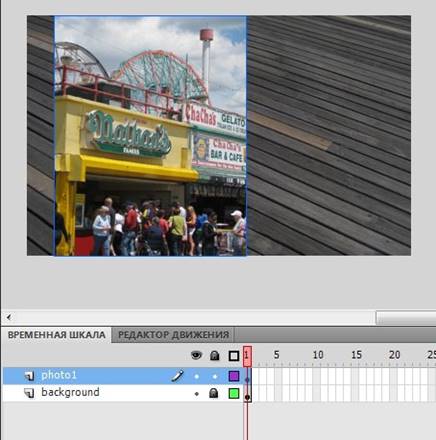Toggle visibility dot for photo1 layer
The height and width of the screenshot is (440, 436).
click(x=197, y=376)
